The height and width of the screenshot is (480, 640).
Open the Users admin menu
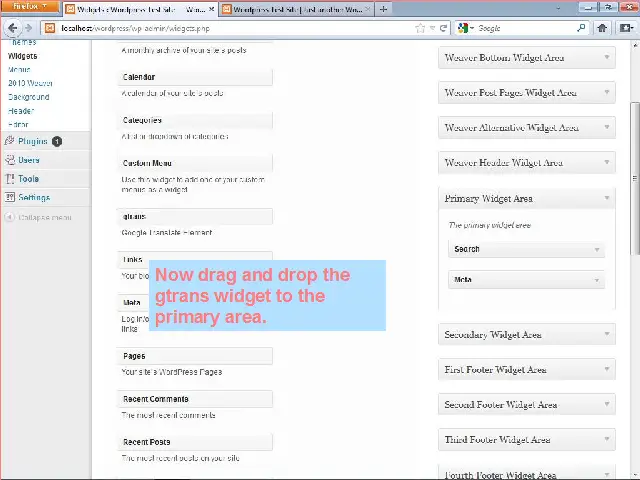(29, 160)
